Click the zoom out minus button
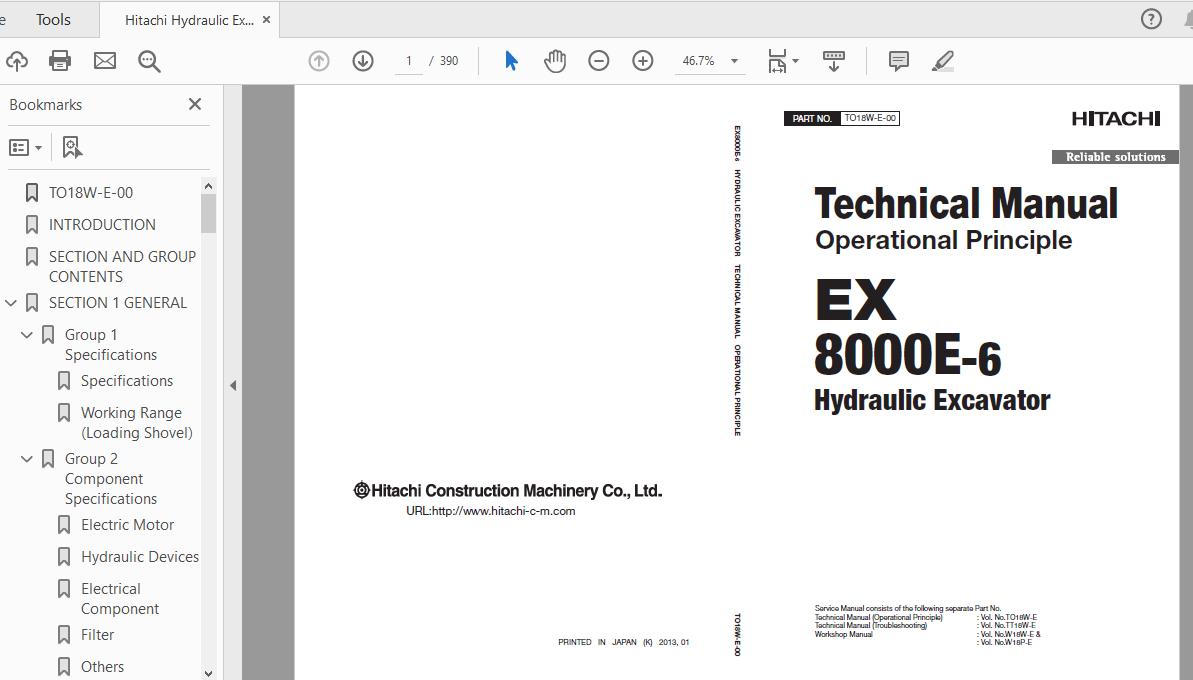1193x680 pixels. pos(599,61)
